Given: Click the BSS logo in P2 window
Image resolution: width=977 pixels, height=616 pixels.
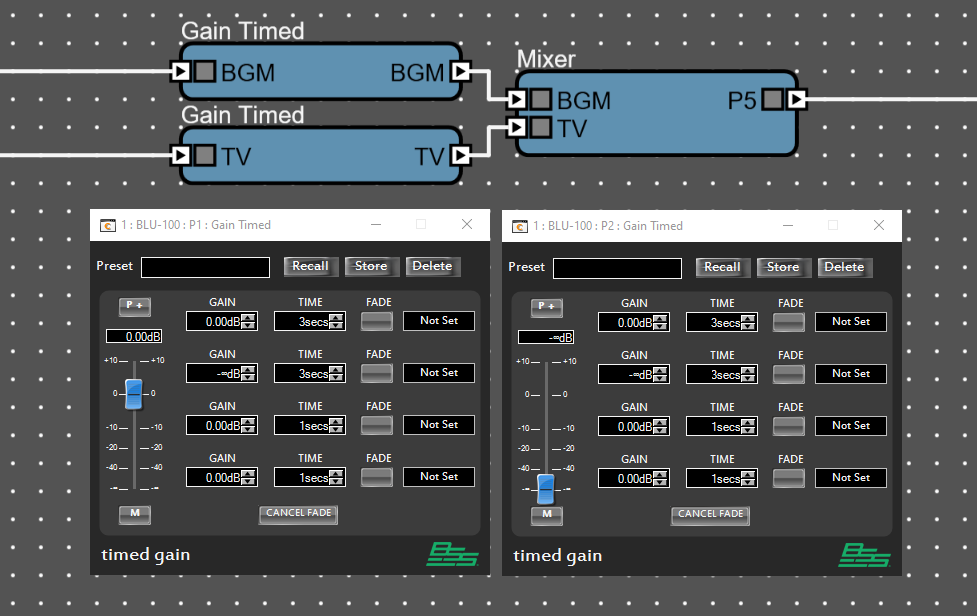Looking at the screenshot, I should click(x=864, y=555).
